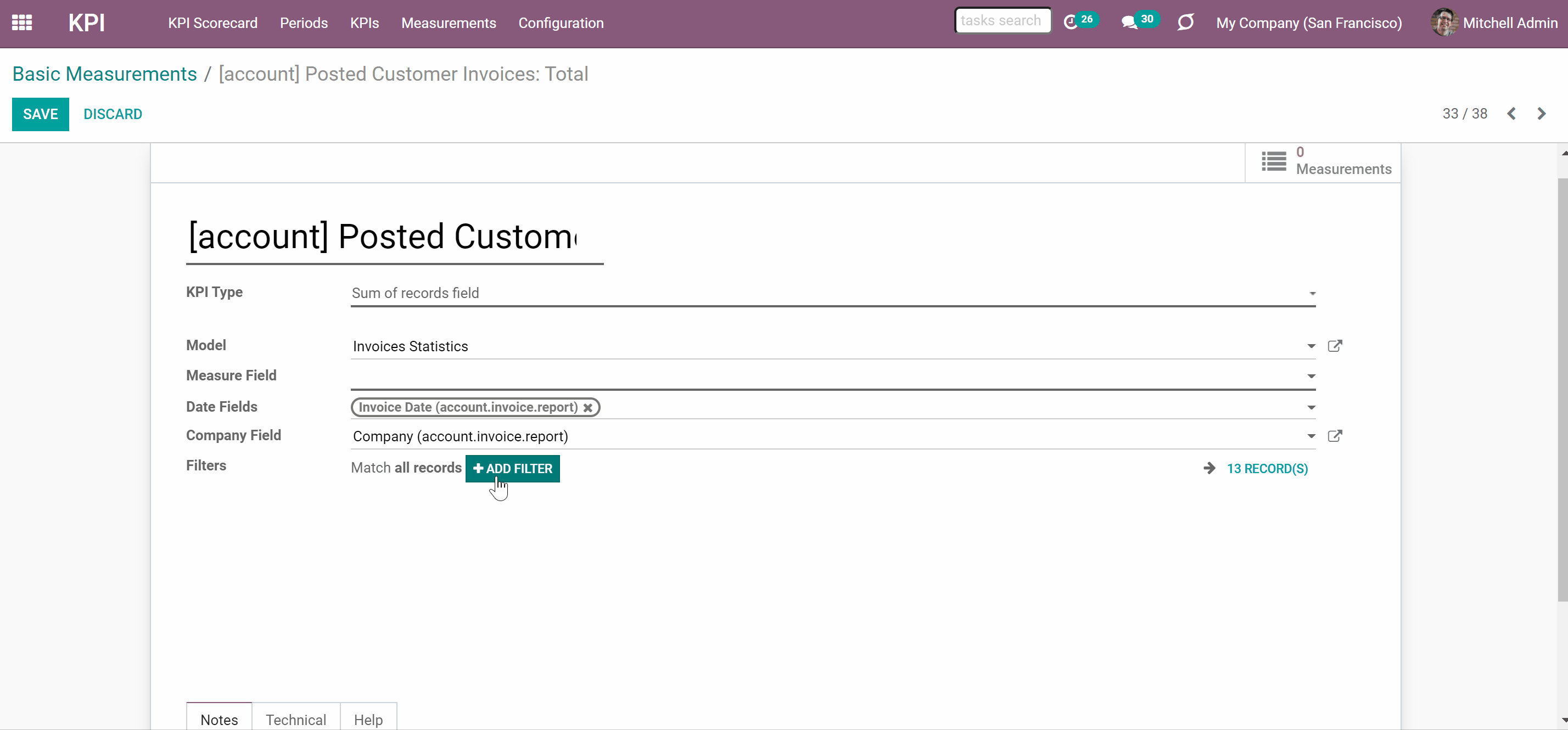
Task: Open the apps grid menu icon
Action: (x=22, y=23)
